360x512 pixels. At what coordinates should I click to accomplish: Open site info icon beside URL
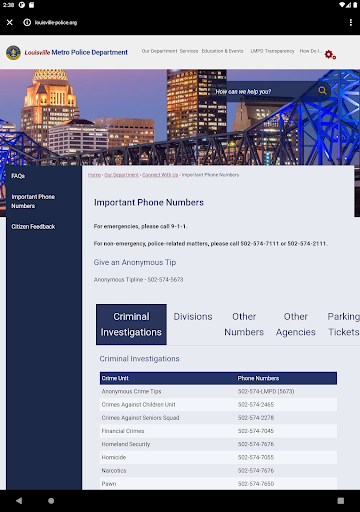click(27, 22)
